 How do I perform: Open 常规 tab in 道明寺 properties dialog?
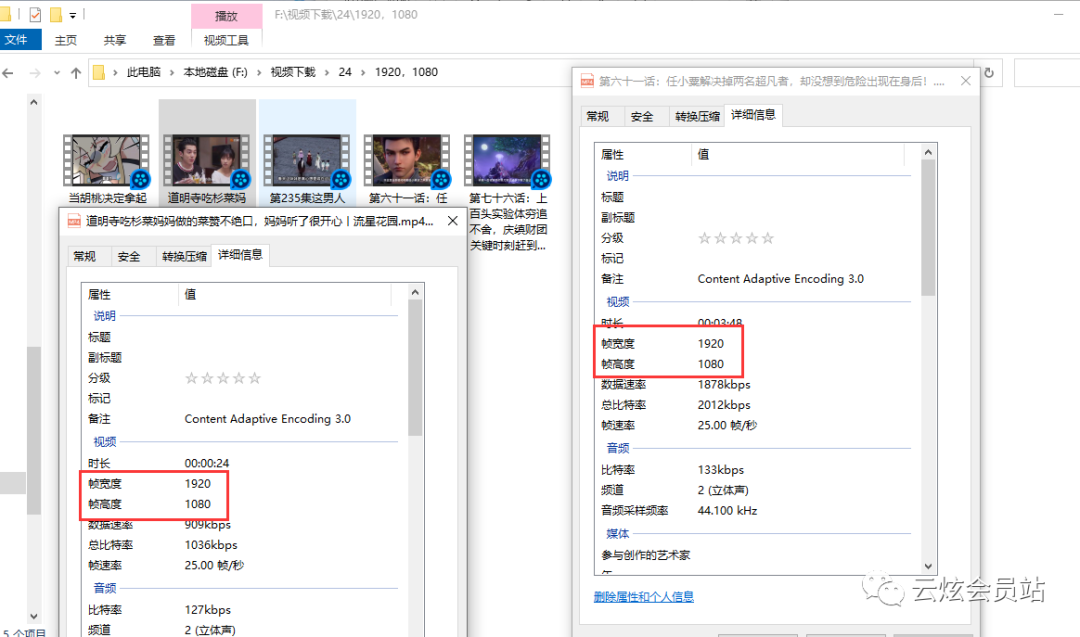click(85, 256)
